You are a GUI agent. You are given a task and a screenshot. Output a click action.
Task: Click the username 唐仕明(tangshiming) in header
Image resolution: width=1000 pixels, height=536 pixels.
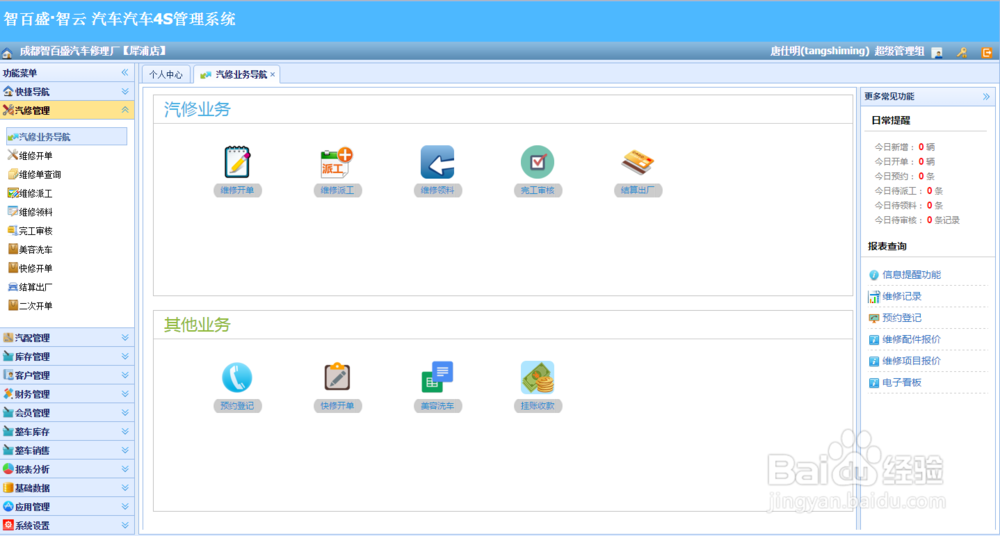pyautogui.click(x=820, y=51)
